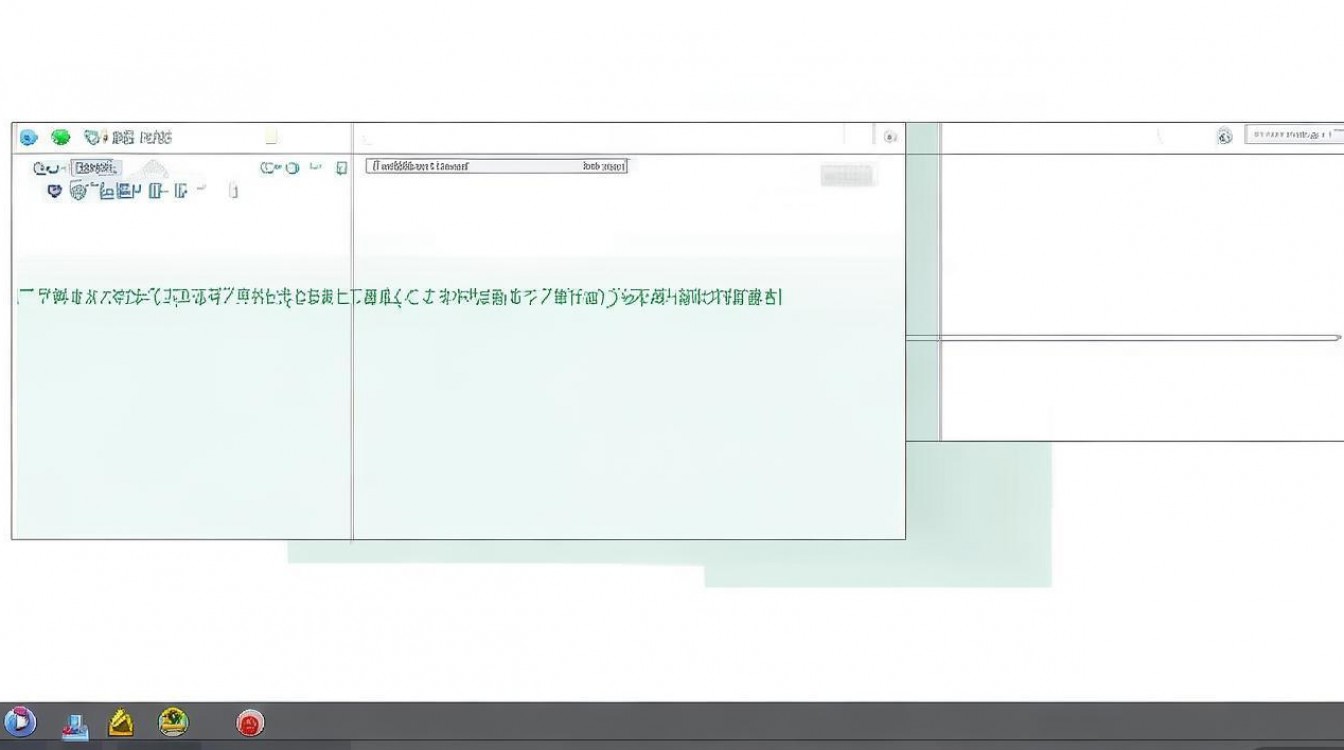The image size is (1344, 750).
Task: Focus the long text field in middle pane
Action: click(x=496, y=166)
